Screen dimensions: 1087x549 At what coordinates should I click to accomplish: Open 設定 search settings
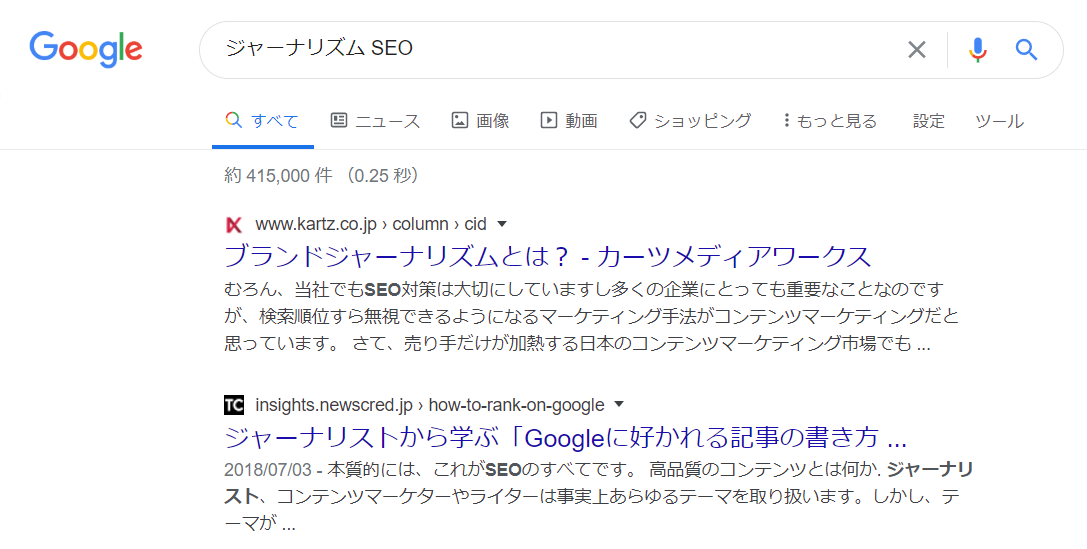tap(928, 121)
